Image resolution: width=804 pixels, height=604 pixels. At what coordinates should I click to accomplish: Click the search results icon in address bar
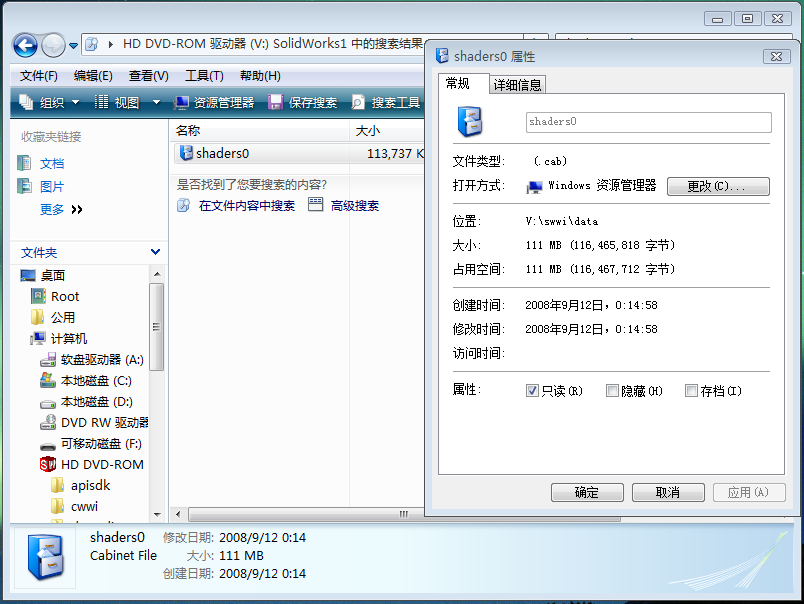(x=92, y=44)
